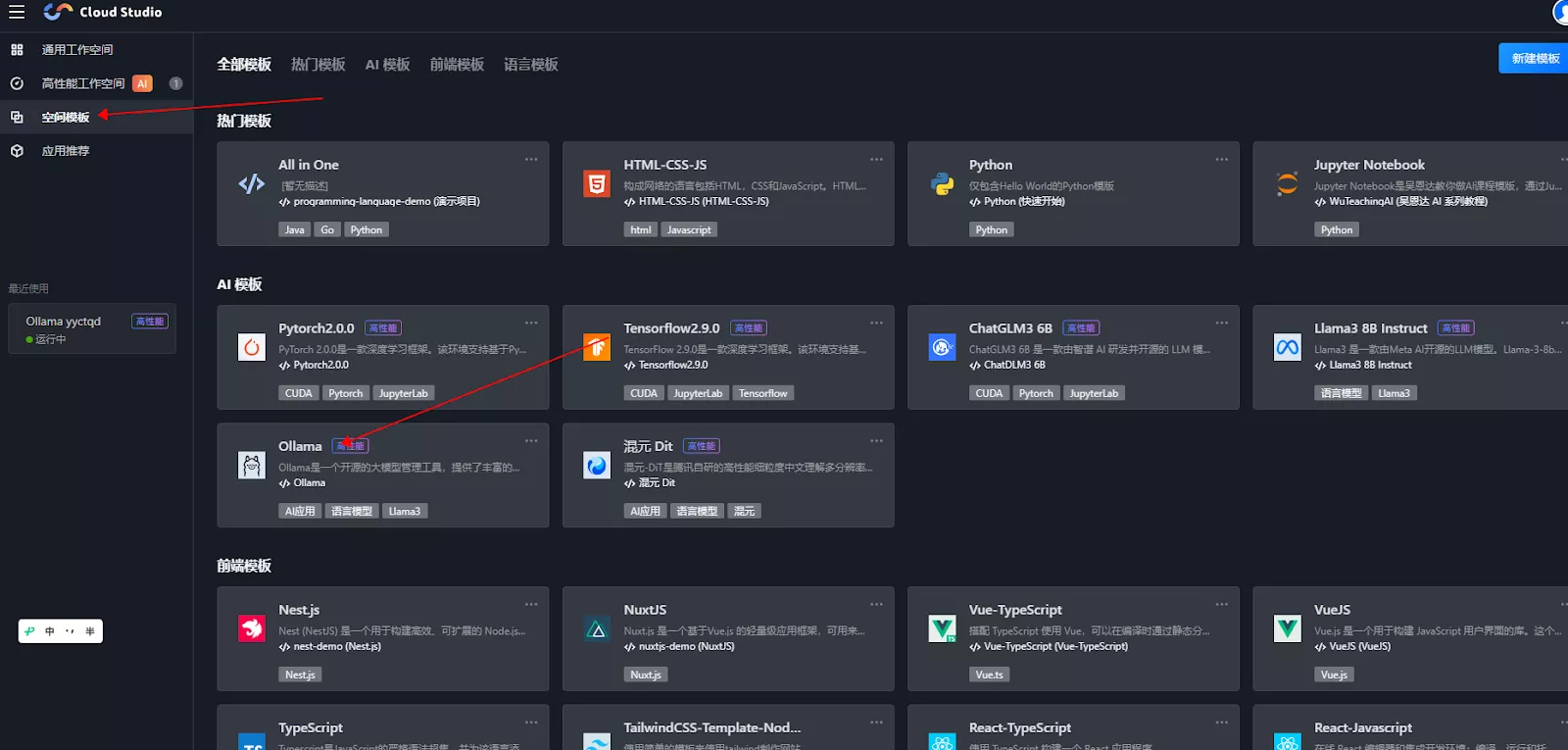
Task: Switch to the 前端模板 tab
Action: click(x=457, y=65)
